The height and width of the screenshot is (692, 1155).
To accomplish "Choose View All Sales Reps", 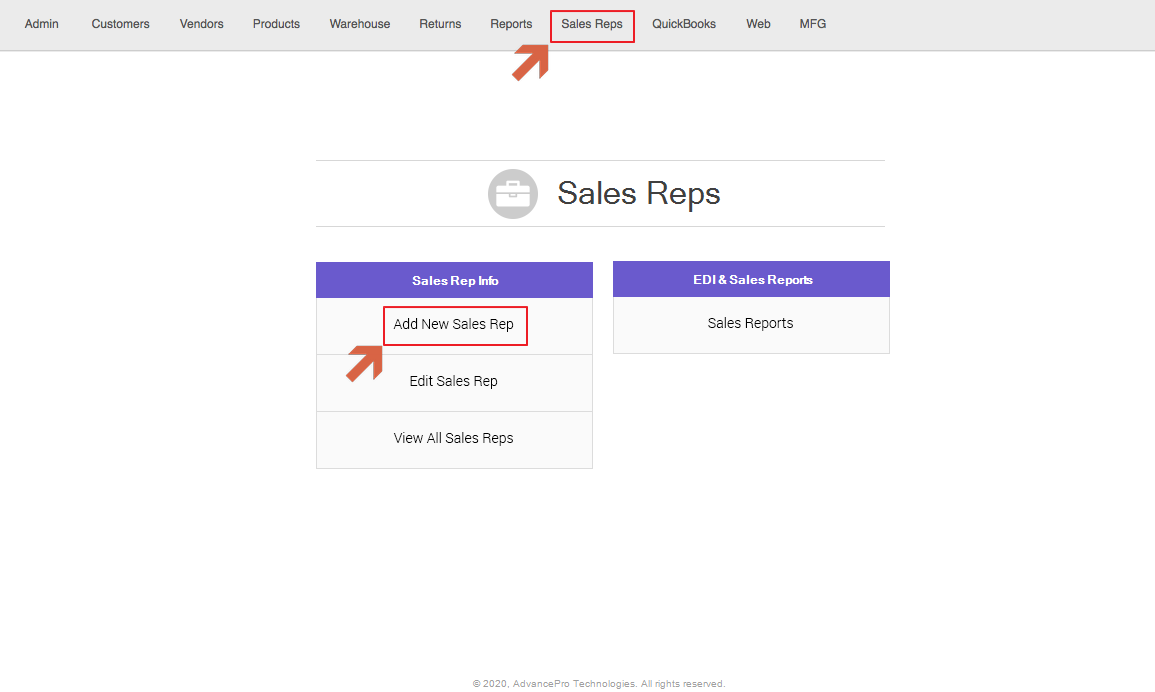I will pos(454,438).
